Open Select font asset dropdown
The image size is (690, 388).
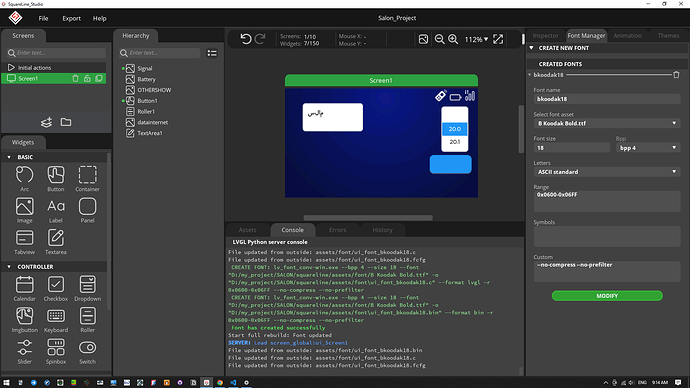[x=607, y=124]
